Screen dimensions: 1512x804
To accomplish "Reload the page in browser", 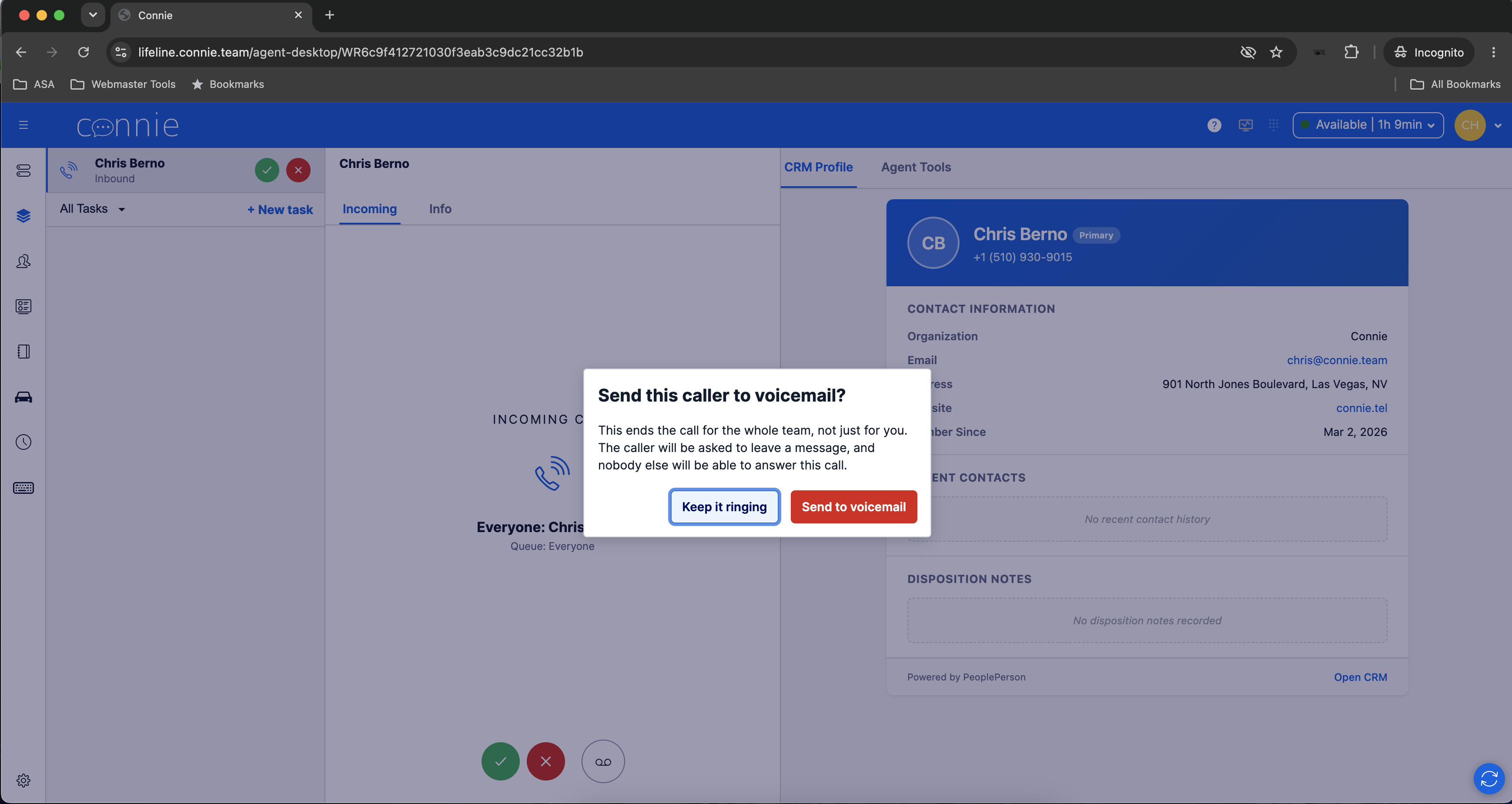I will [84, 52].
